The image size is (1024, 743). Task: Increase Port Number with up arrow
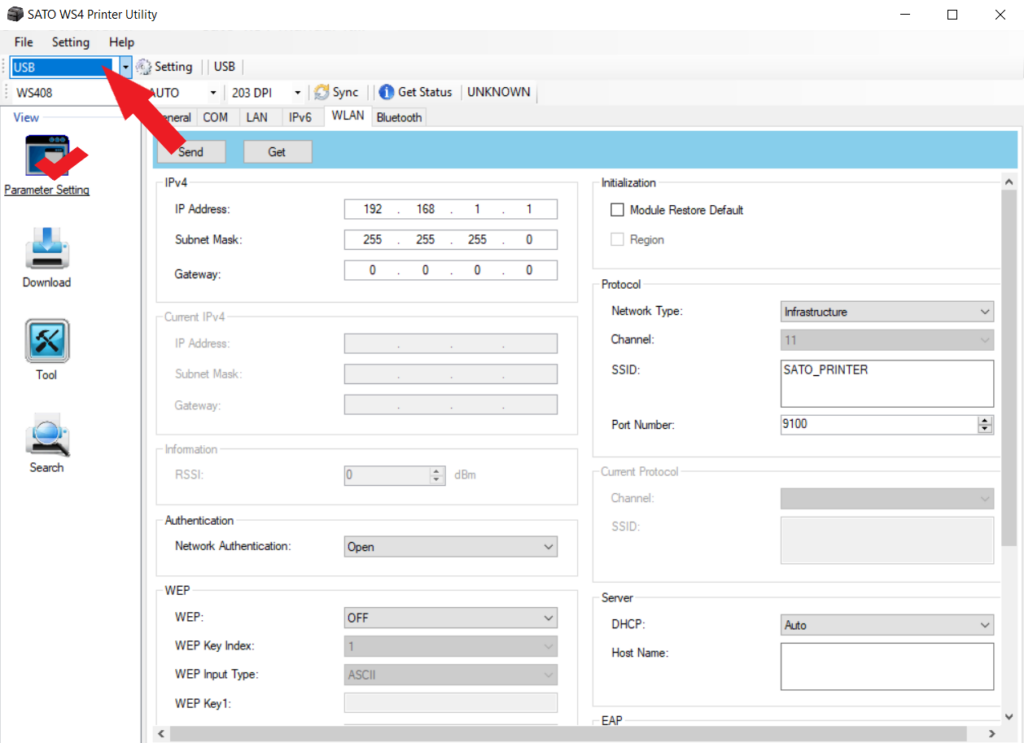pyautogui.click(x=985, y=420)
